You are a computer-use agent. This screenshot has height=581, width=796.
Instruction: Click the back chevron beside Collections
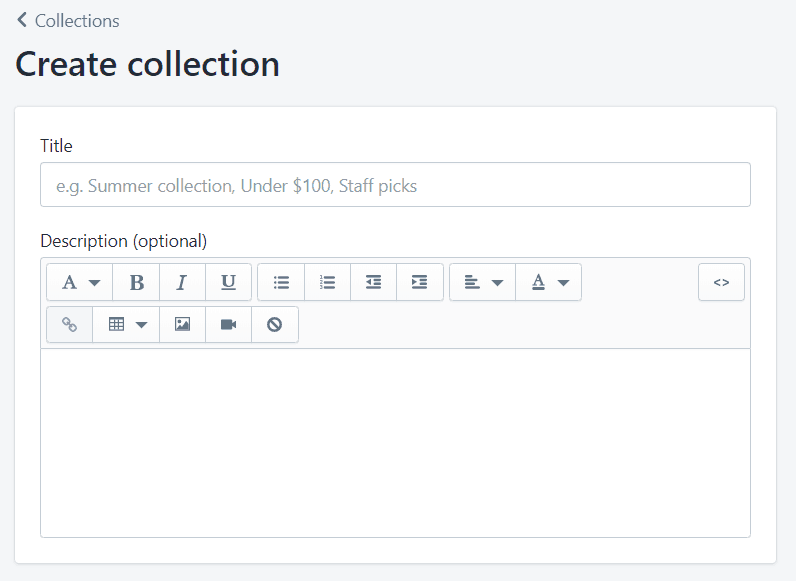coord(22,20)
